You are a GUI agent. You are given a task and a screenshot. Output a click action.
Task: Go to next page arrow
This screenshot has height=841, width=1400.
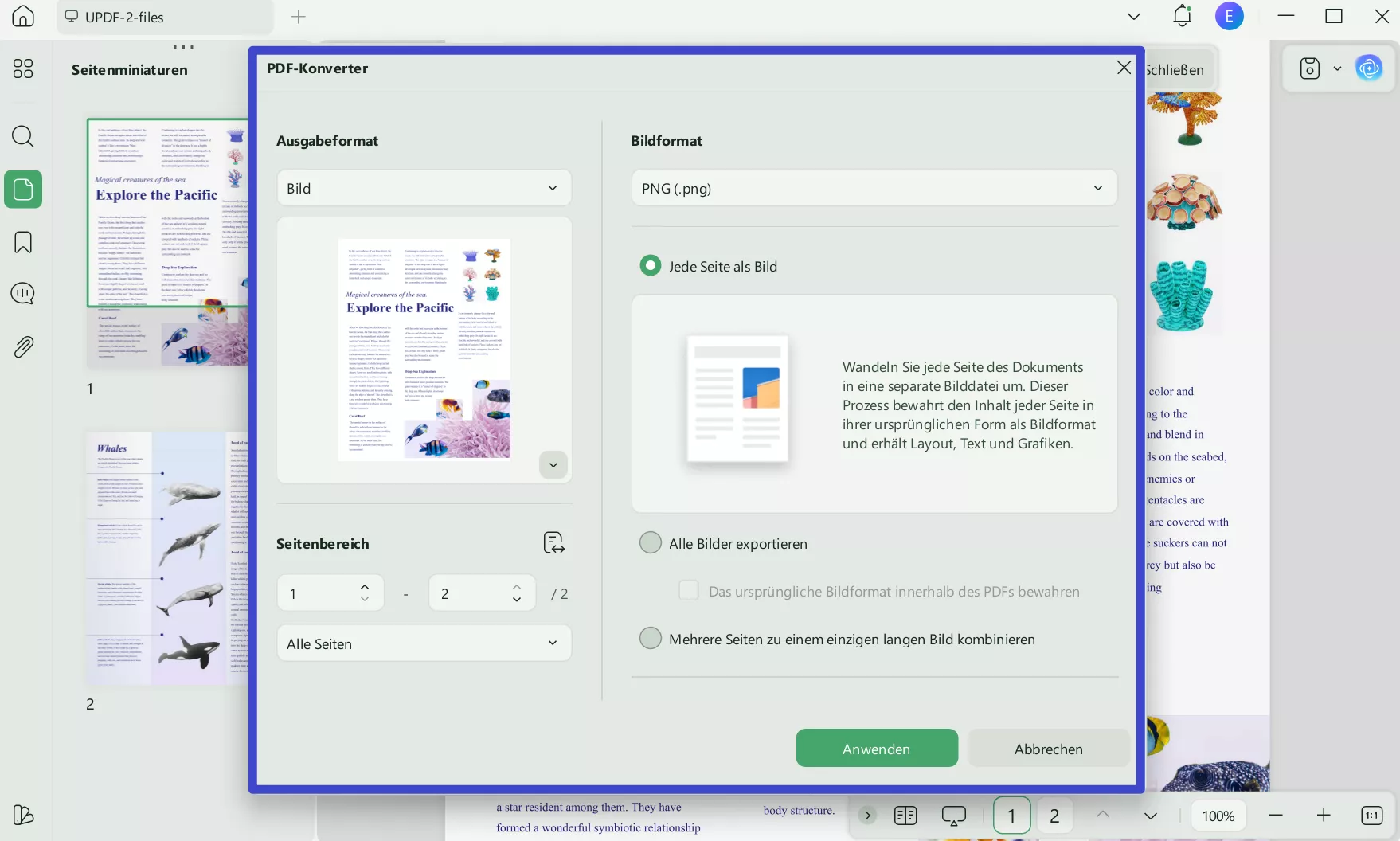pos(1151,816)
